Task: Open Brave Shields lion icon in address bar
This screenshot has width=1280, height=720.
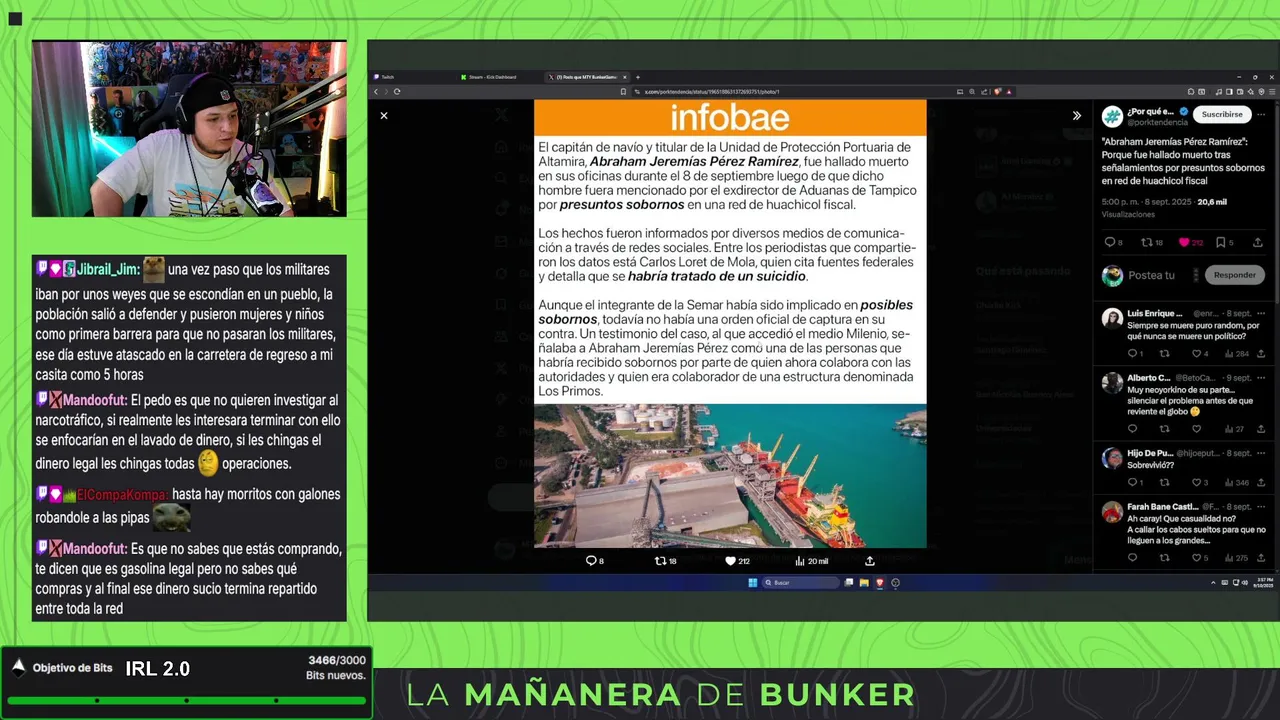Action: tap(998, 91)
